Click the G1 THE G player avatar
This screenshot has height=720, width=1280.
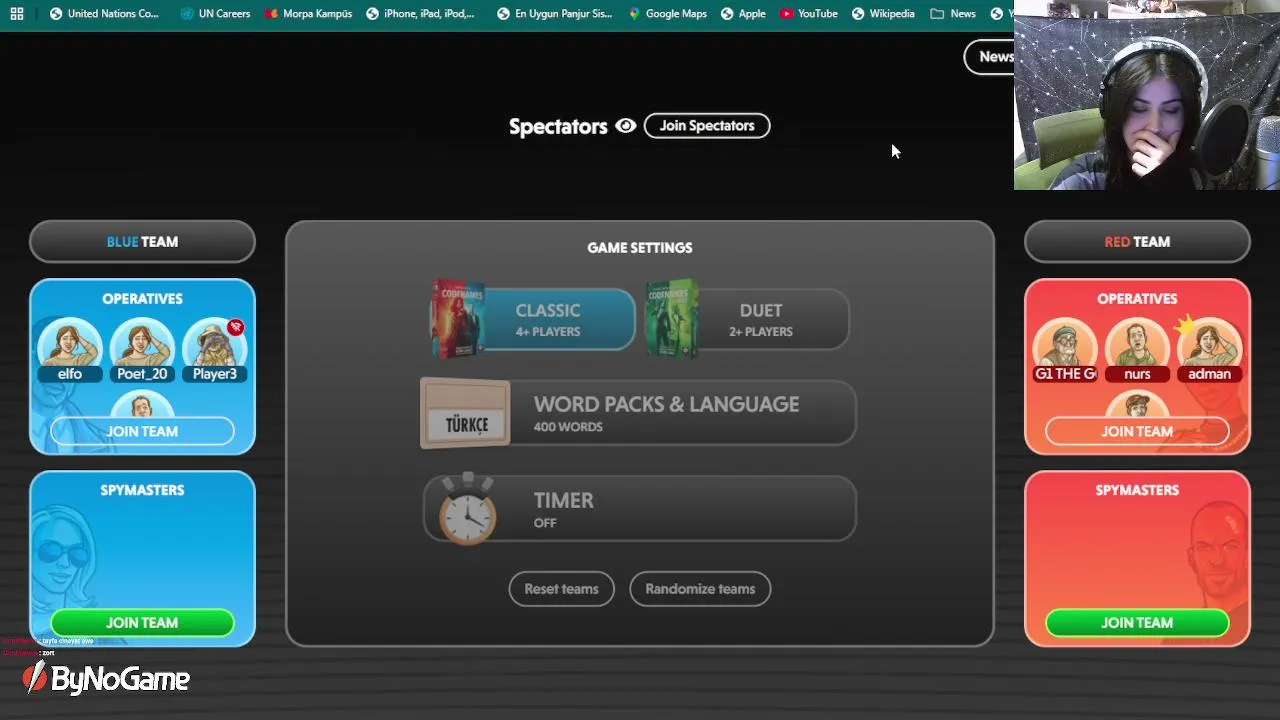[x=1065, y=349]
